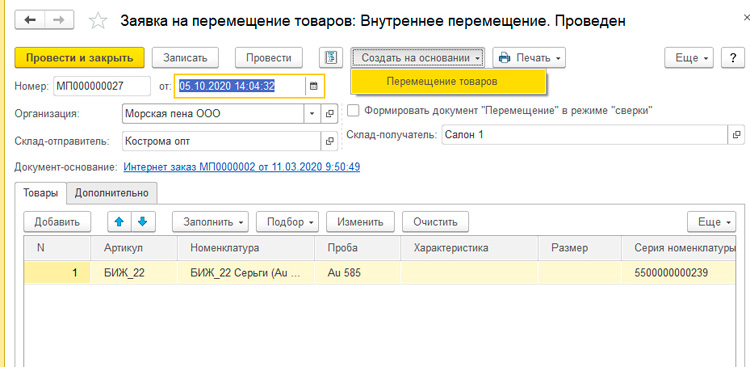Open organization Морская пена ООО record icon
Viewport: 750px width, 367px height.
pyautogui.click(x=330, y=114)
